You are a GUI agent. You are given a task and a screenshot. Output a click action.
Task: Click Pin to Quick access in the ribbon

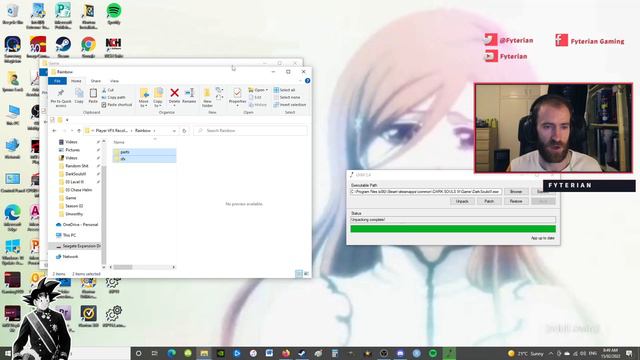click(x=61, y=97)
